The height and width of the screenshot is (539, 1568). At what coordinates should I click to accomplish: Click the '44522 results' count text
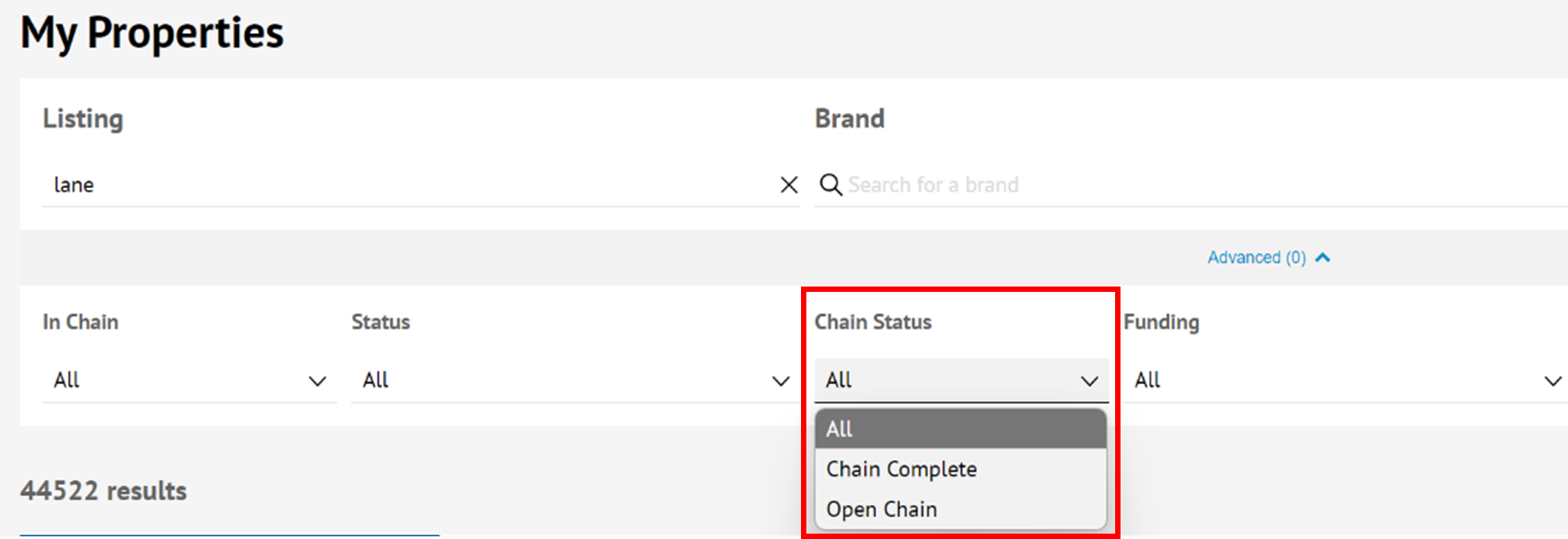104,491
